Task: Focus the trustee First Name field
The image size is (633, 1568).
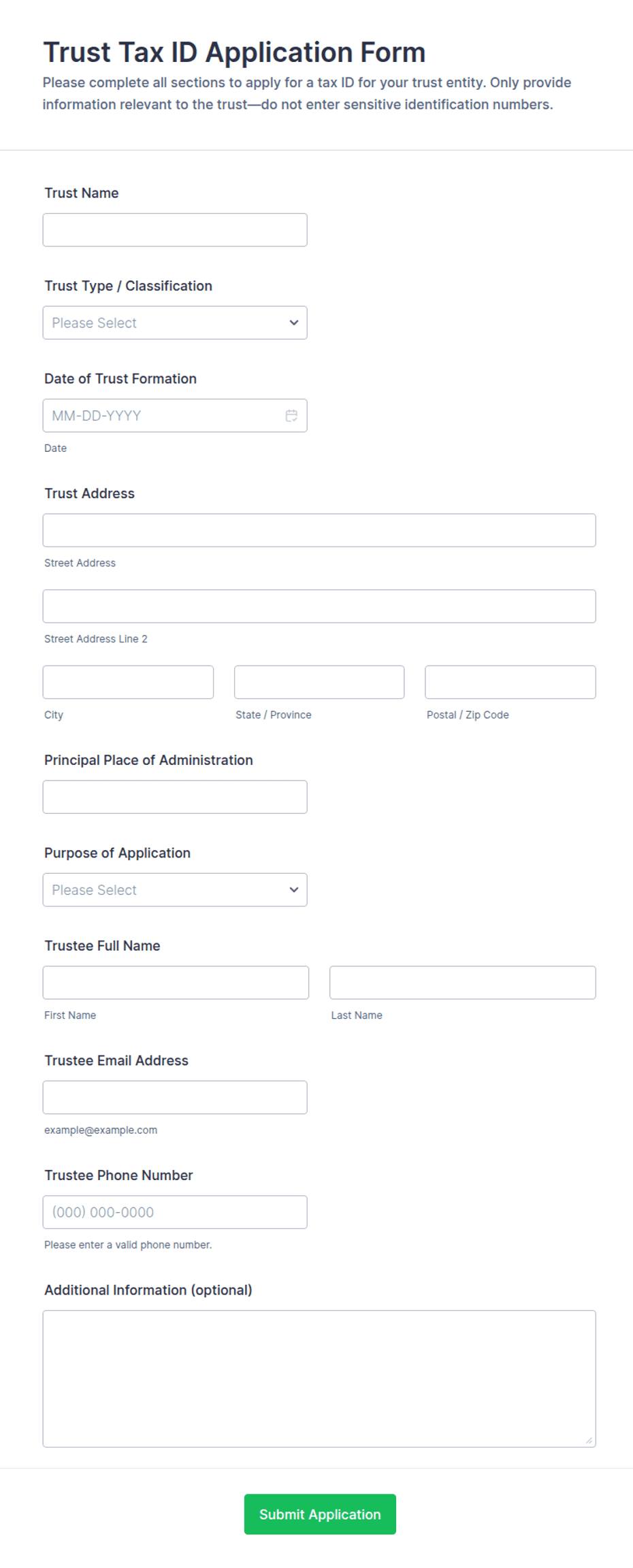Action: coord(176,983)
